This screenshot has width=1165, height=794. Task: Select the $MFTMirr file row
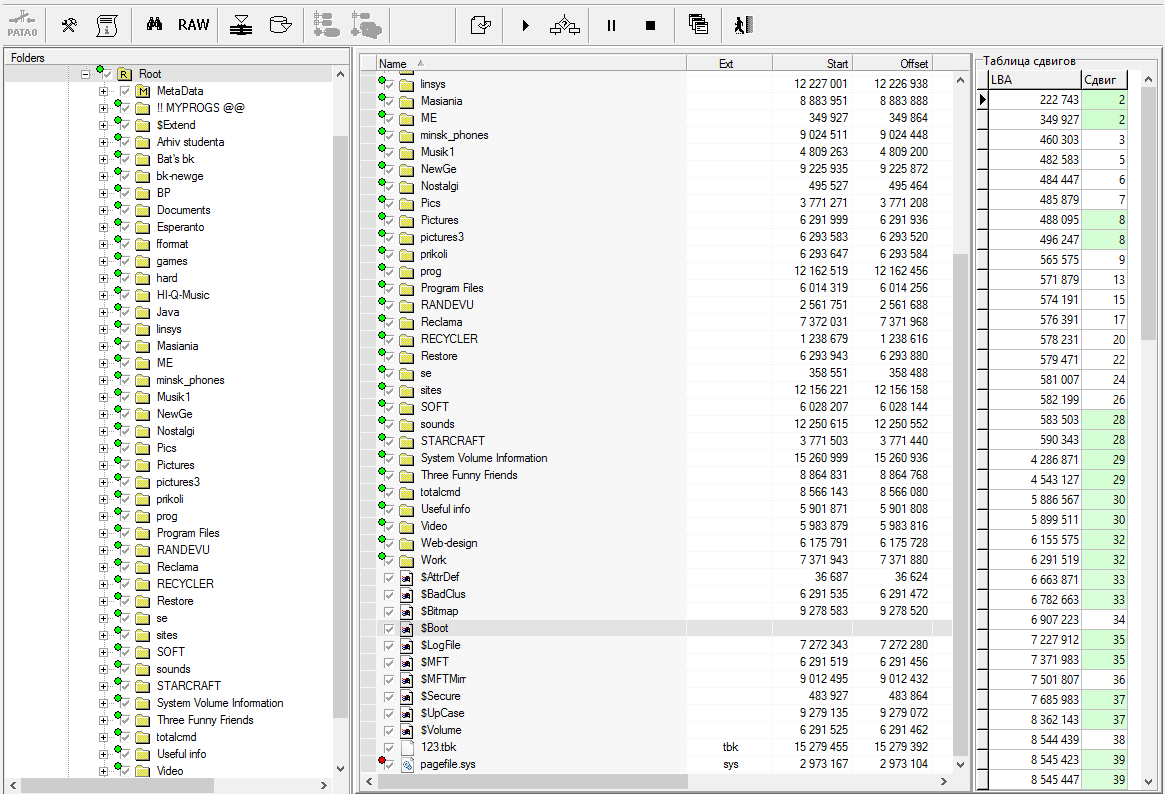point(655,679)
